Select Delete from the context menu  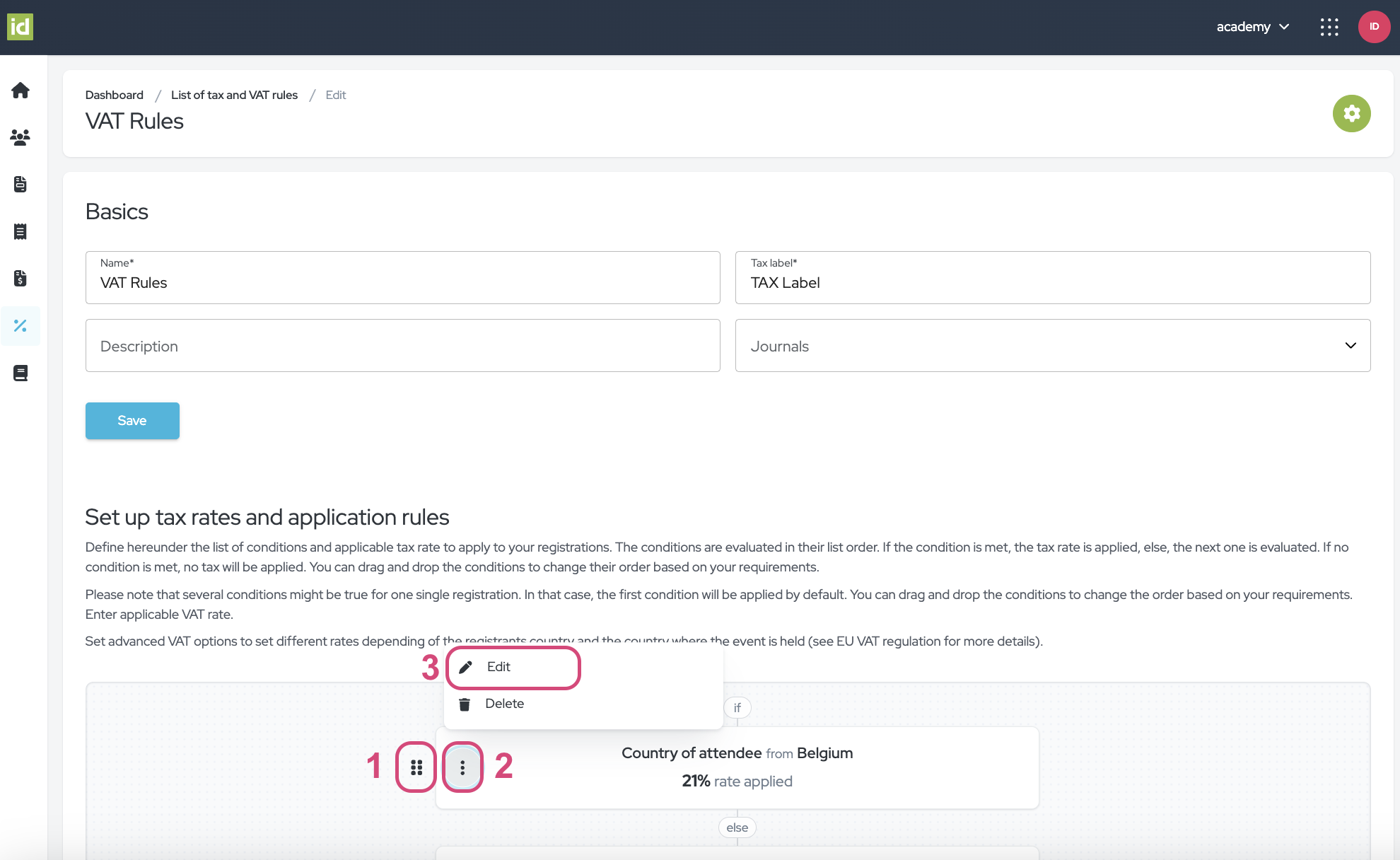505,703
